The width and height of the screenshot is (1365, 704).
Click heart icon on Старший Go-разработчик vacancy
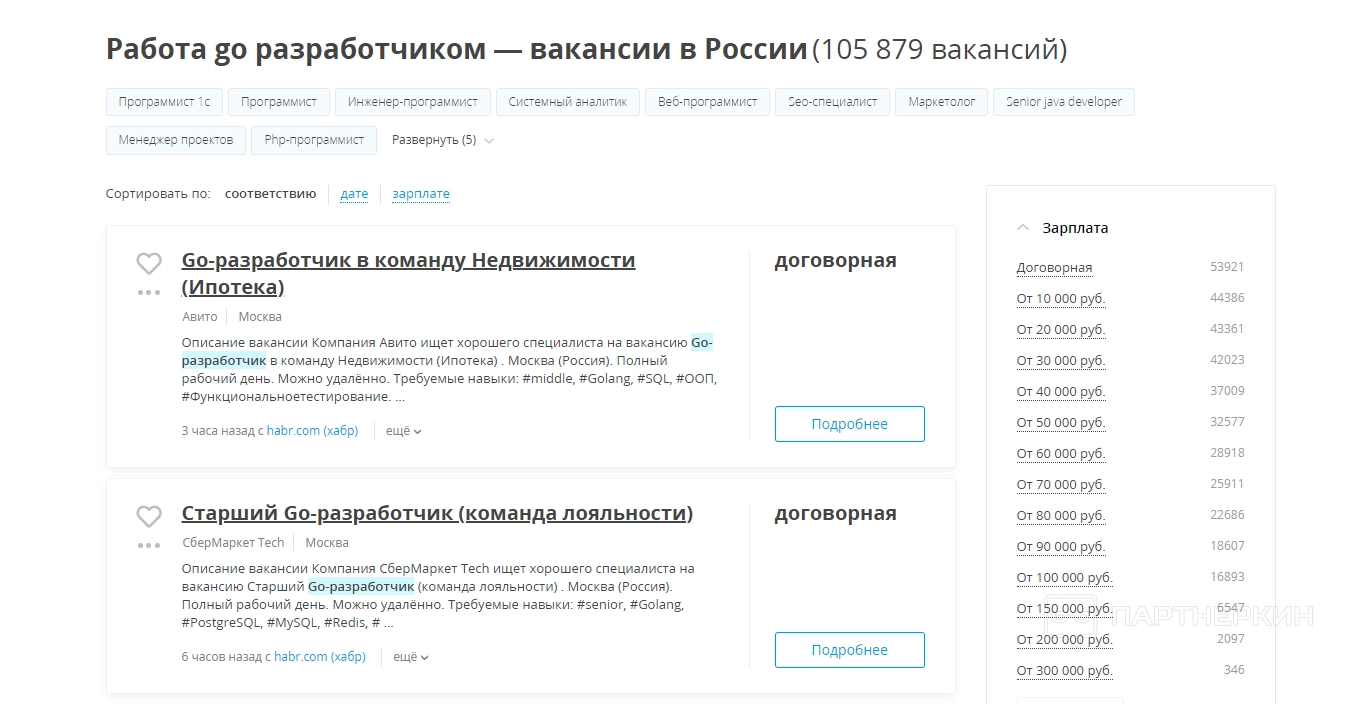149,517
